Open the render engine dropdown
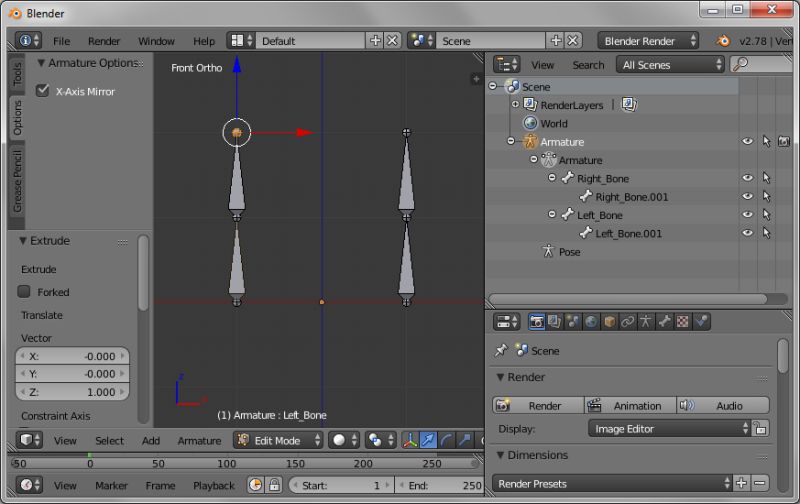This screenshot has height=504, width=800. (x=648, y=41)
